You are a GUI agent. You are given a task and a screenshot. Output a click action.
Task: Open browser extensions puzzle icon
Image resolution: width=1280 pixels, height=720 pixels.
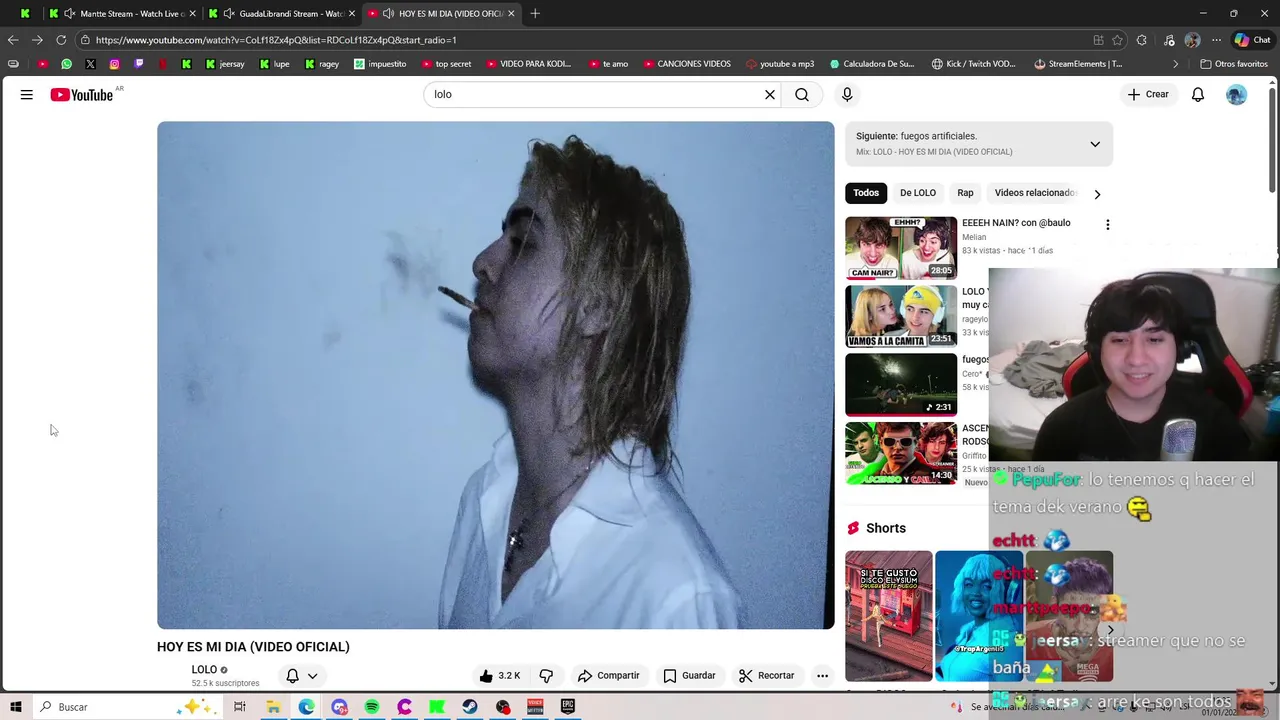point(1142,40)
